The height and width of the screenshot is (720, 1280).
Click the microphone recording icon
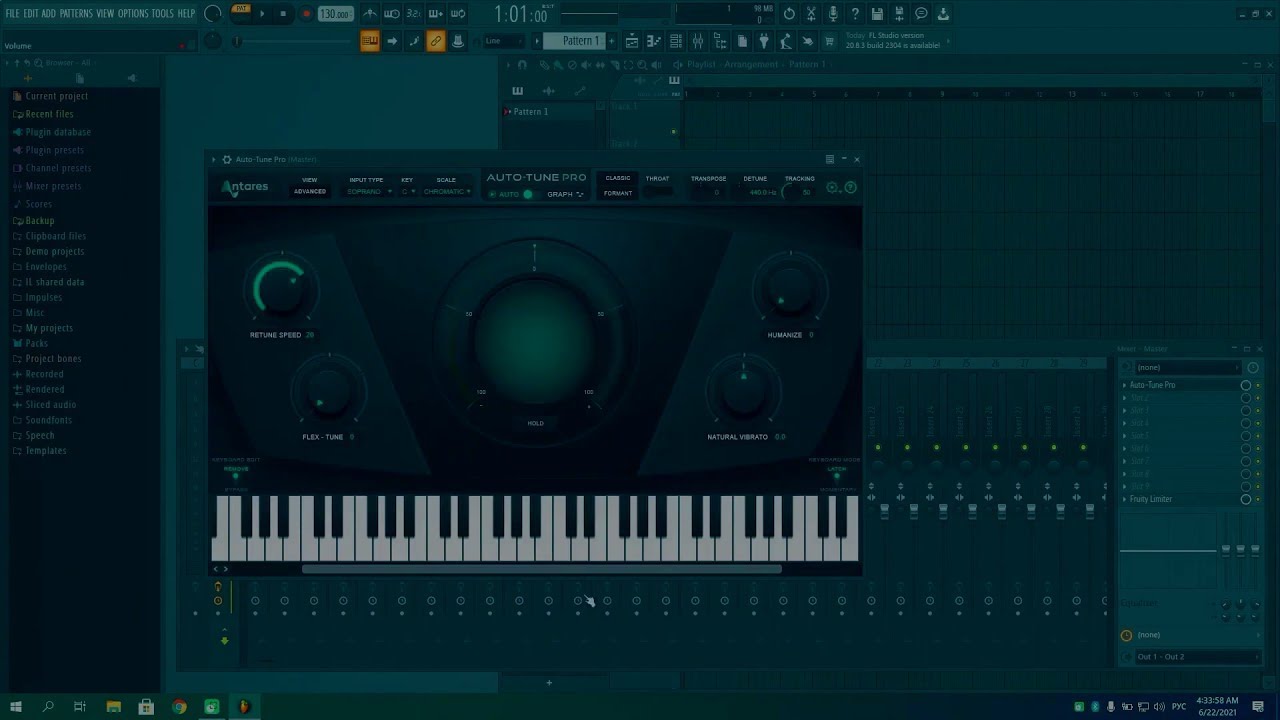tap(833, 14)
